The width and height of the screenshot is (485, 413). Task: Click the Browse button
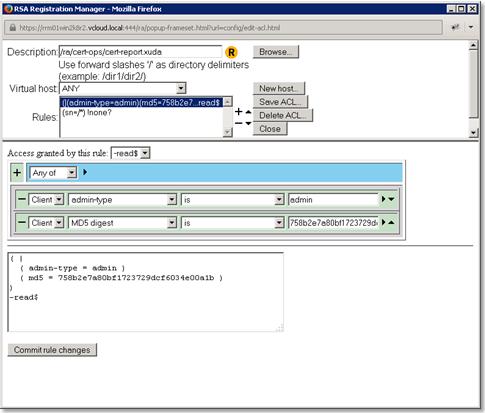click(276, 52)
